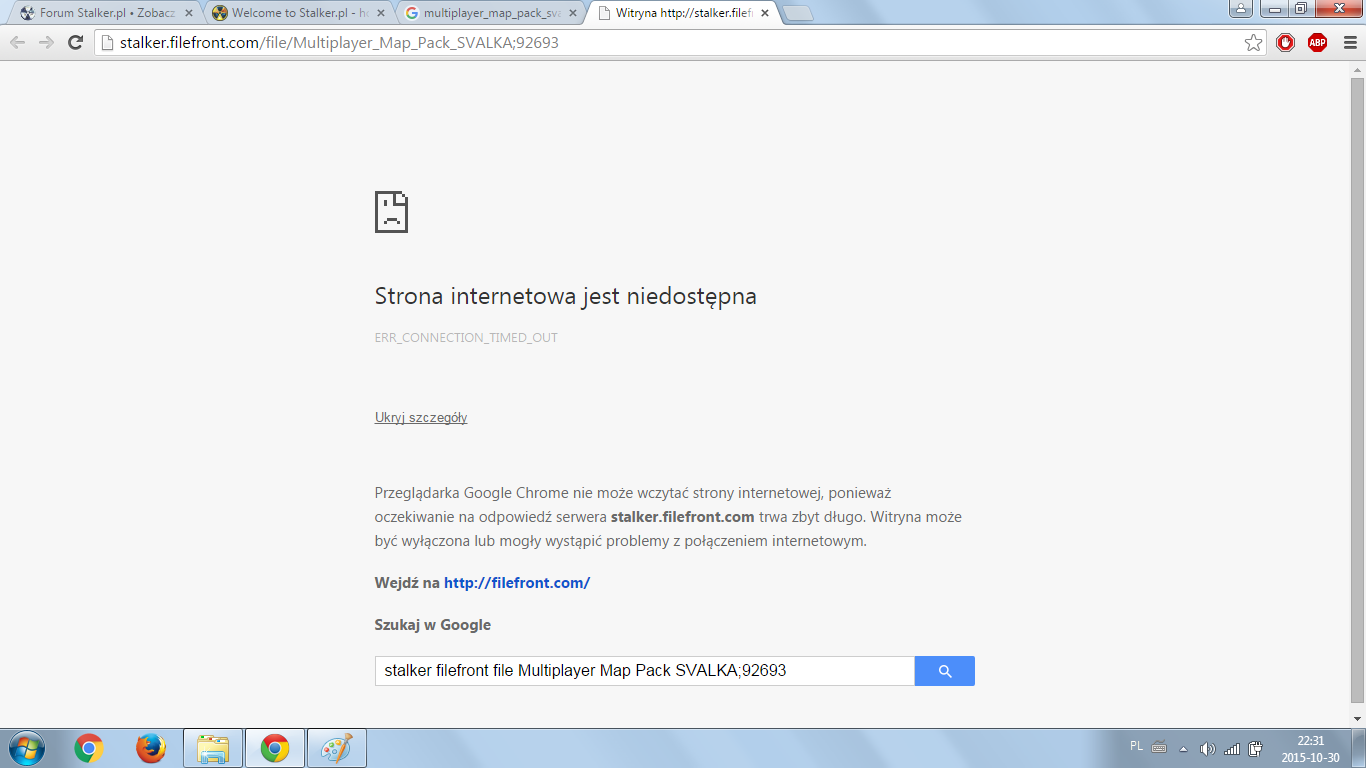Close the multiplayer_map_pack Google tab
Image resolution: width=1366 pixels, height=768 pixels.
point(573,13)
